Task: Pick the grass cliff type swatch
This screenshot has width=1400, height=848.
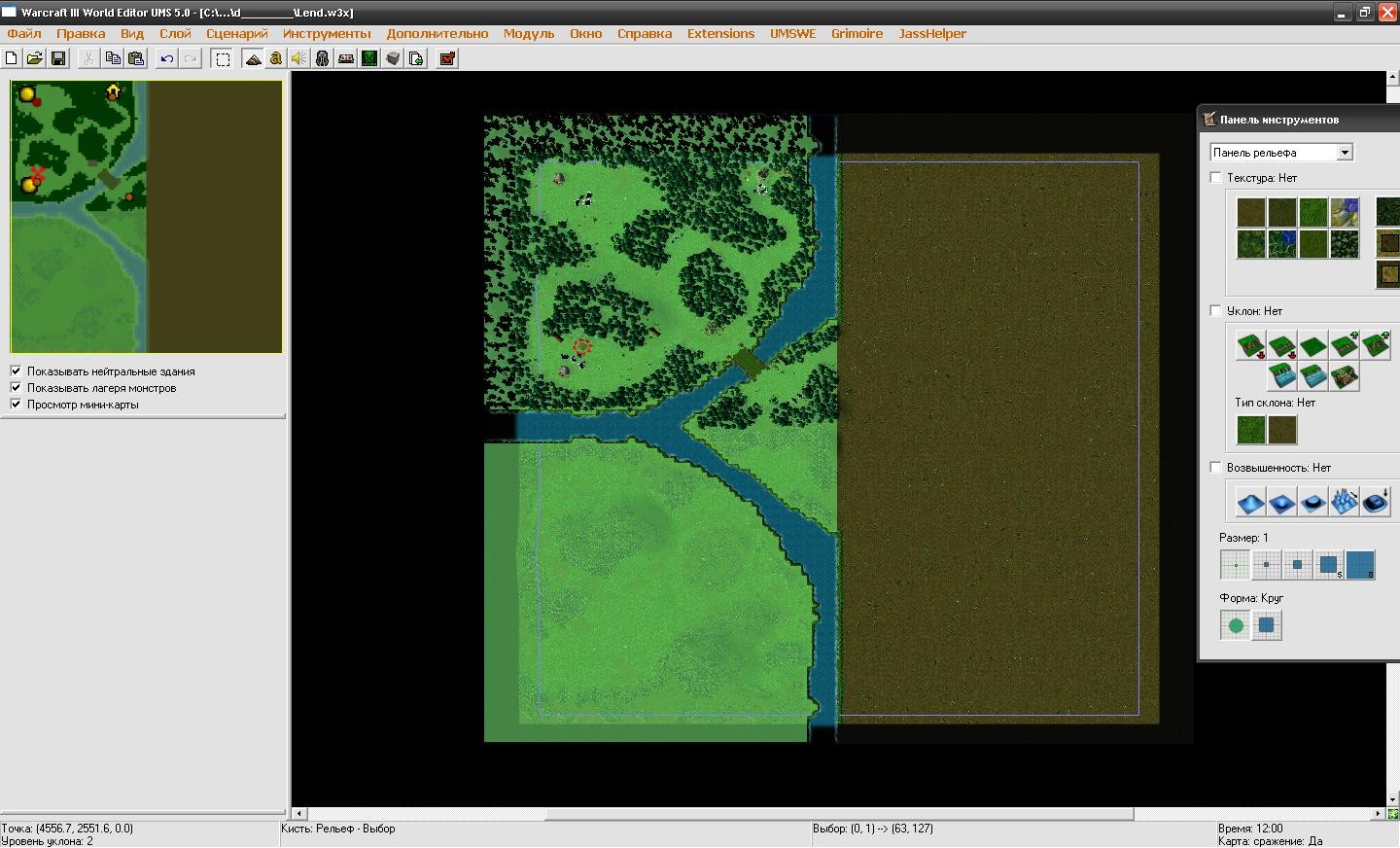Action: point(1251,430)
